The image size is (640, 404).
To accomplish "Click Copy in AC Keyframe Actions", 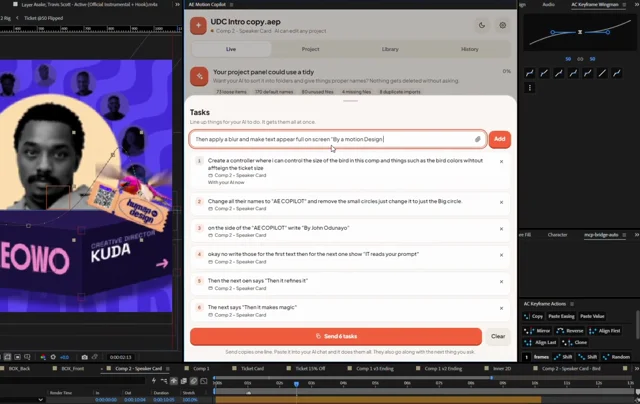I will click(533, 316).
